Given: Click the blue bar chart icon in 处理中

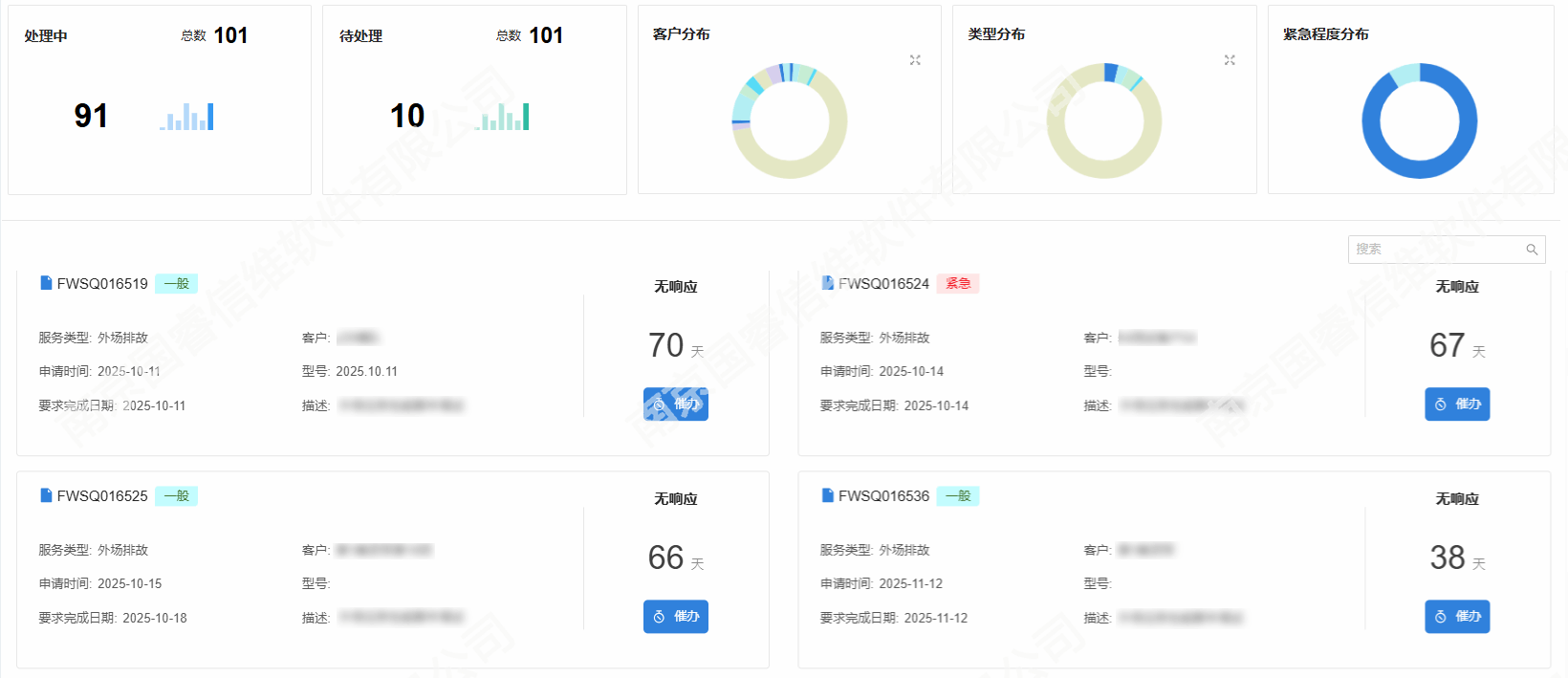Looking at the screenshot, I should [187, 117].
